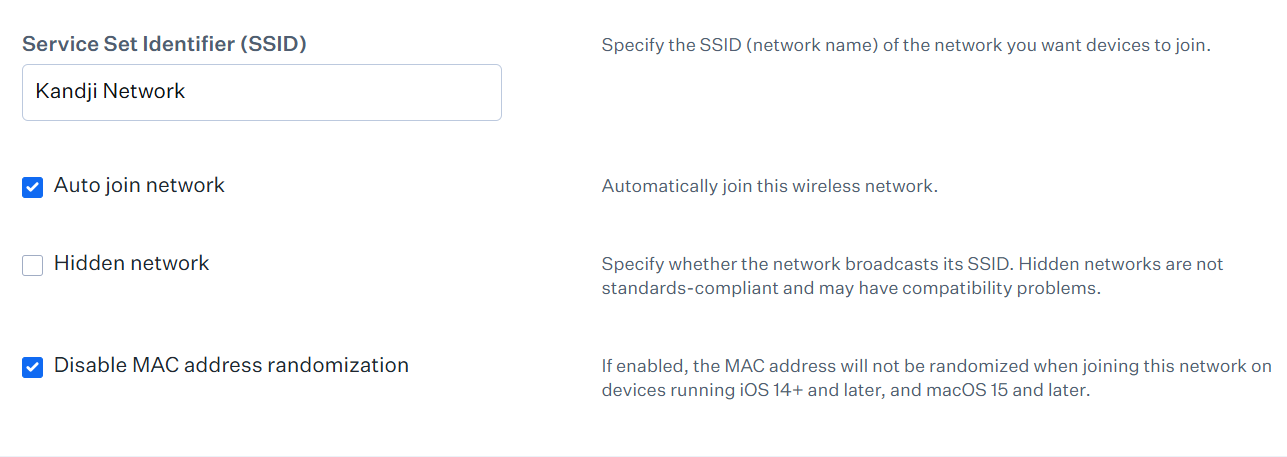1287x457 pixels.
Task: Click the Hidden network label text
Action: pyautogui.click(x=131, y=263)
